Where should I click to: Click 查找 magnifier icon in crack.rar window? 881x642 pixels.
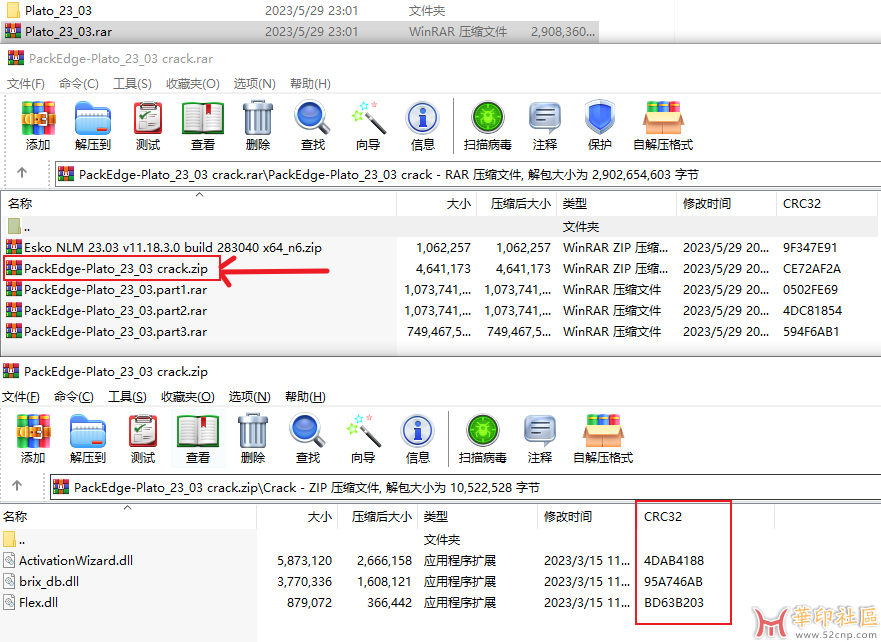pos(312,119)
